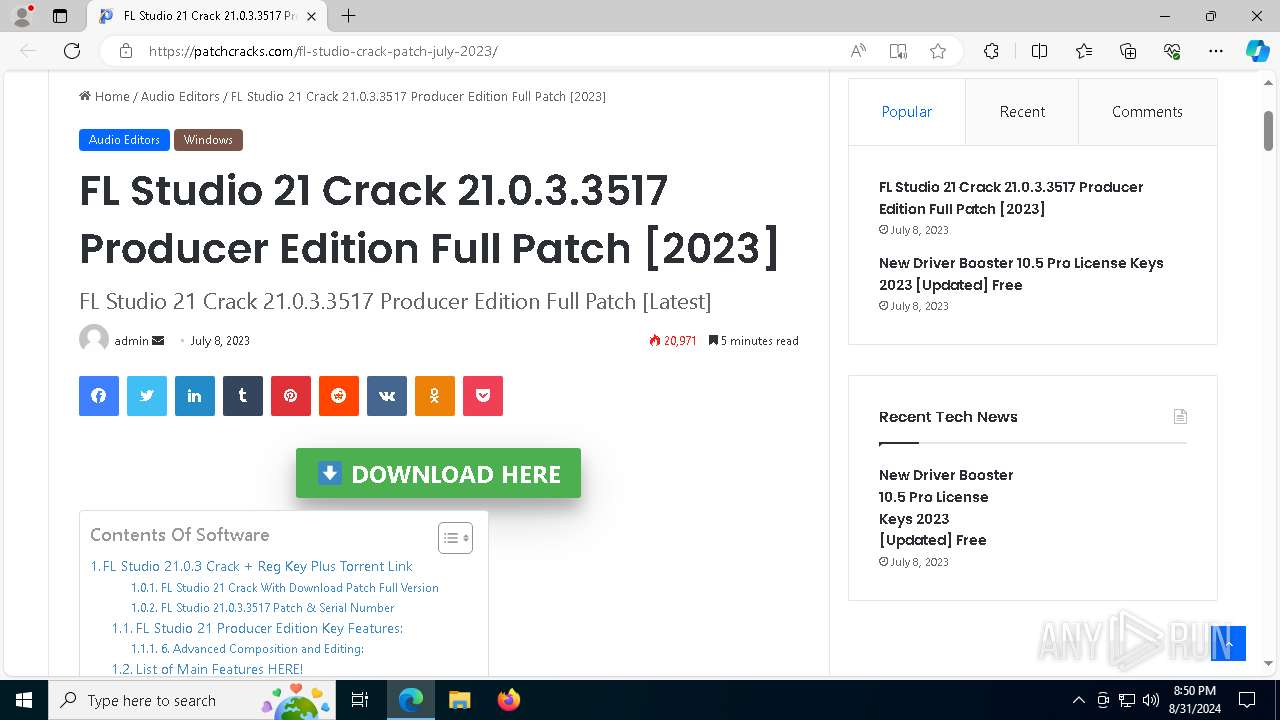Jump to Advanced Composition and Editing

[x=247, y=649]
